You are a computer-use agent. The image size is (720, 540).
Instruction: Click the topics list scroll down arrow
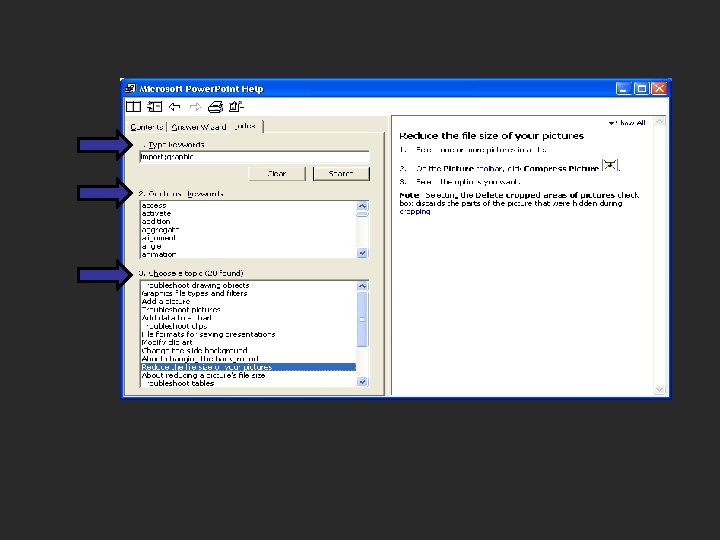coord(362,382)
